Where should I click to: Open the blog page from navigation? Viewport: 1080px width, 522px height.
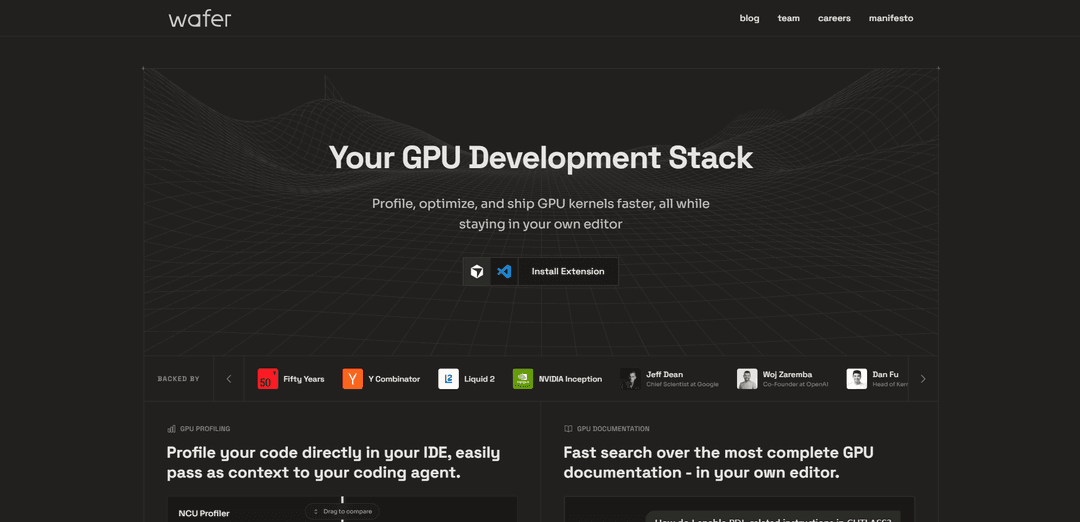tap(749, 18)
